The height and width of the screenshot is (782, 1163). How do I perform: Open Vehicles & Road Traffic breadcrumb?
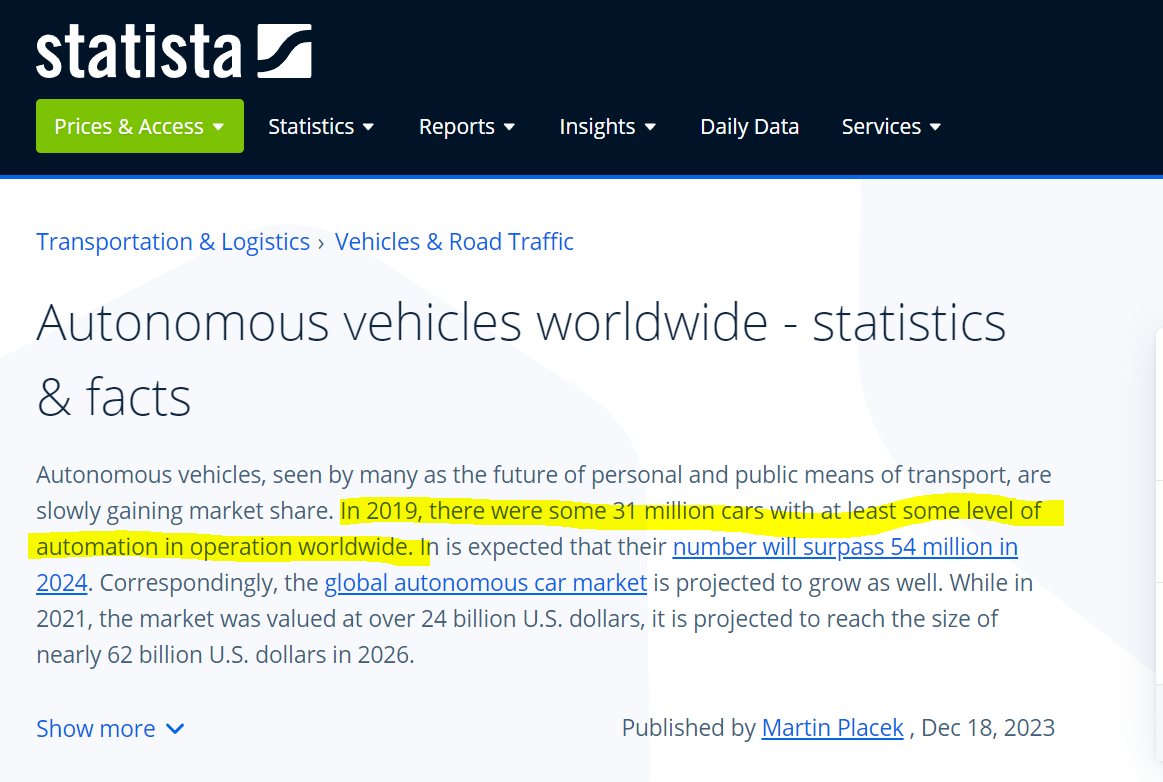click(454, 242)
